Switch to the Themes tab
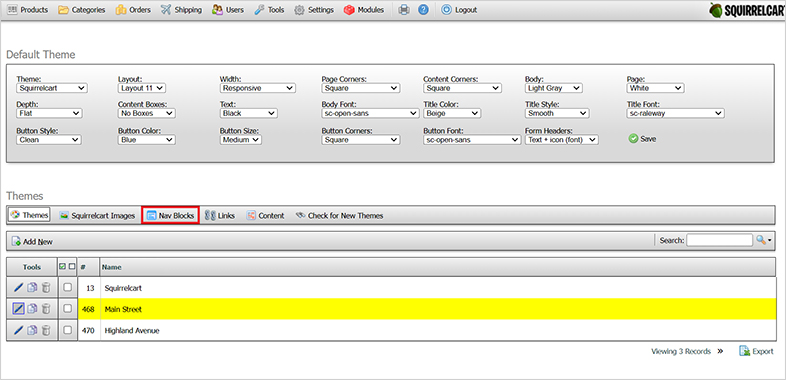The width and height of the screenshot is (786, 380). click(x=29, y=215)
